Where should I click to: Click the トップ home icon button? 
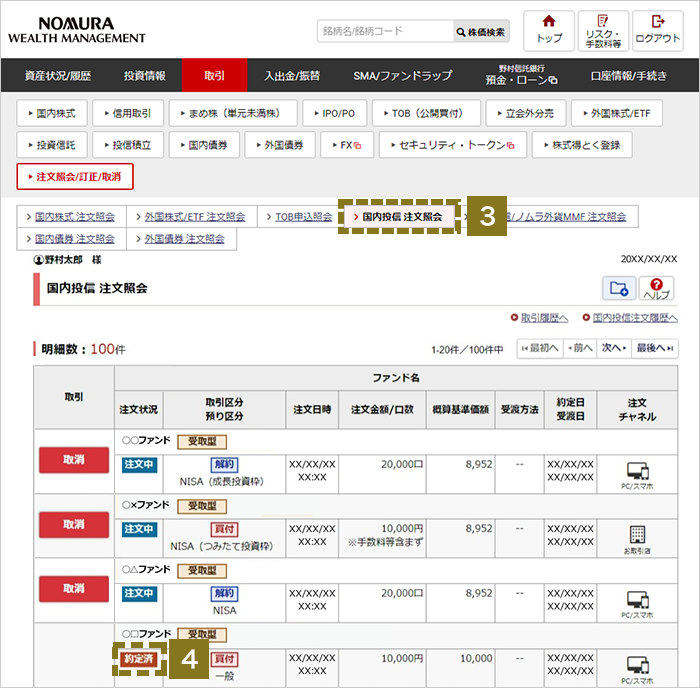(549, 31)
